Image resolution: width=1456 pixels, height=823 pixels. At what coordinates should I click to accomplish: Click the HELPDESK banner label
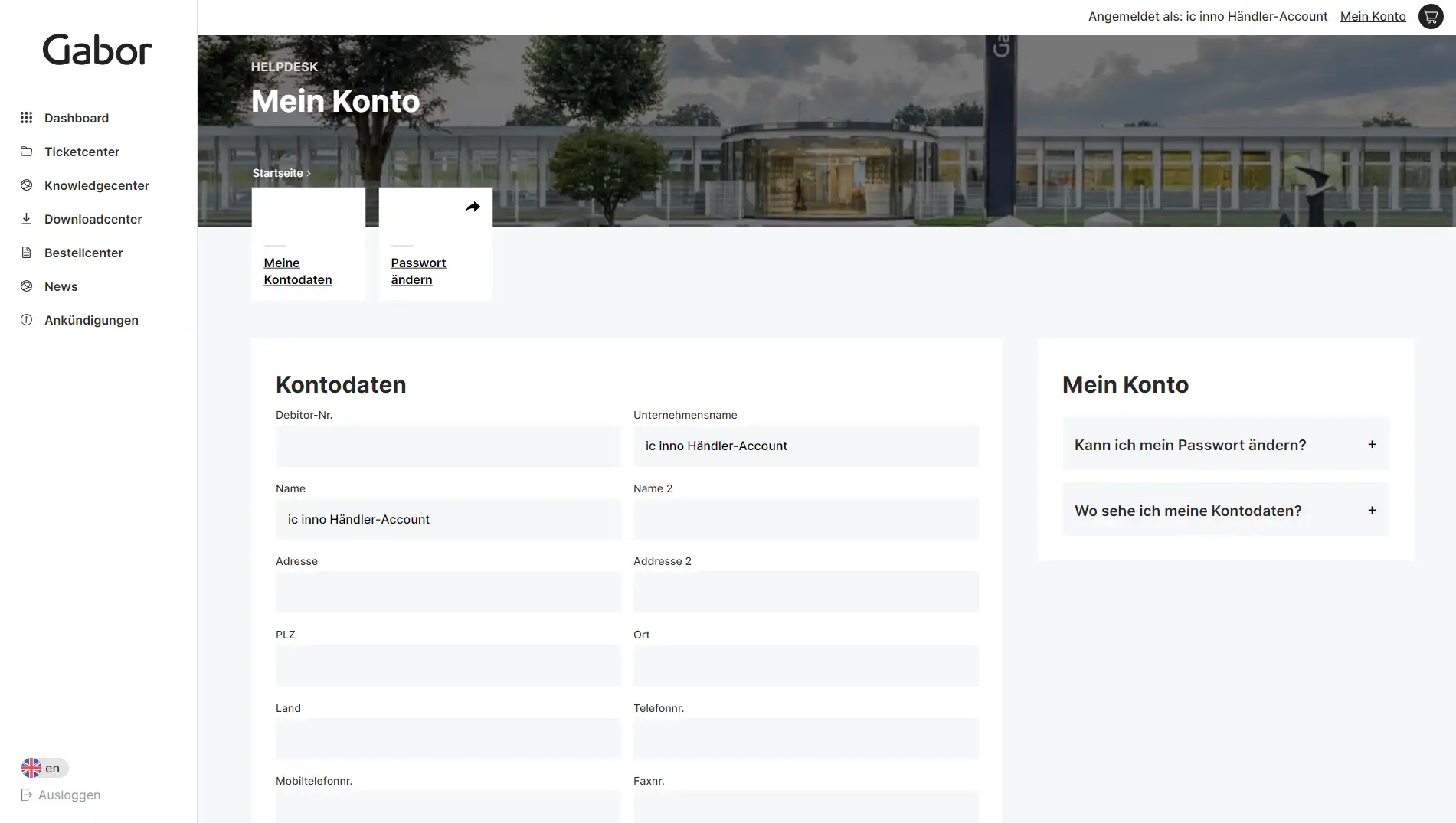[x=284, y=67]
